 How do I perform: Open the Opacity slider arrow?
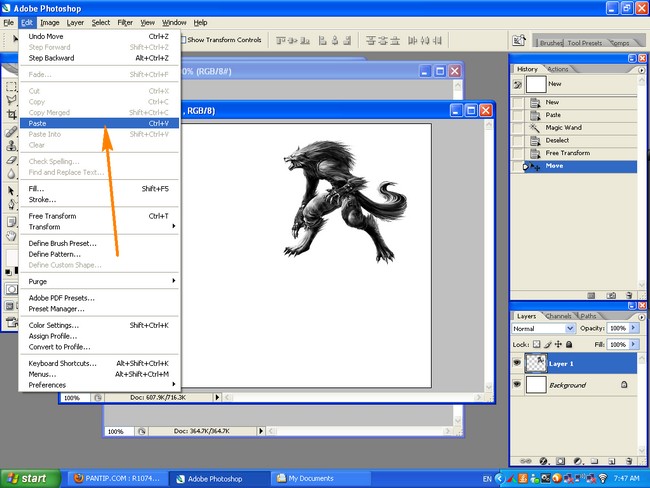point(633,328)
